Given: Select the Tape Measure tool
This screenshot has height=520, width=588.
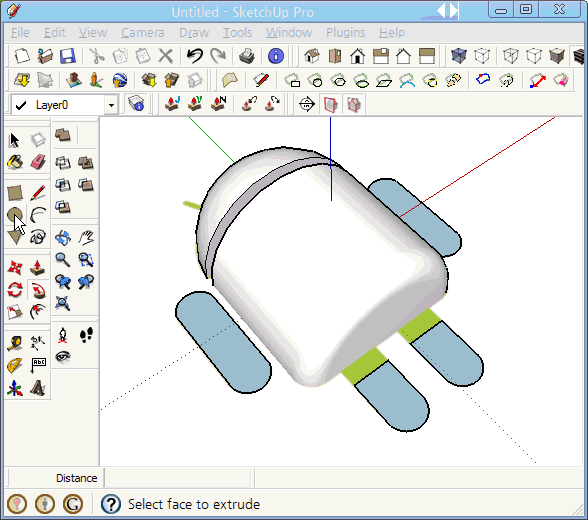Looking at the screenshot, I should [x=15, y=342].
